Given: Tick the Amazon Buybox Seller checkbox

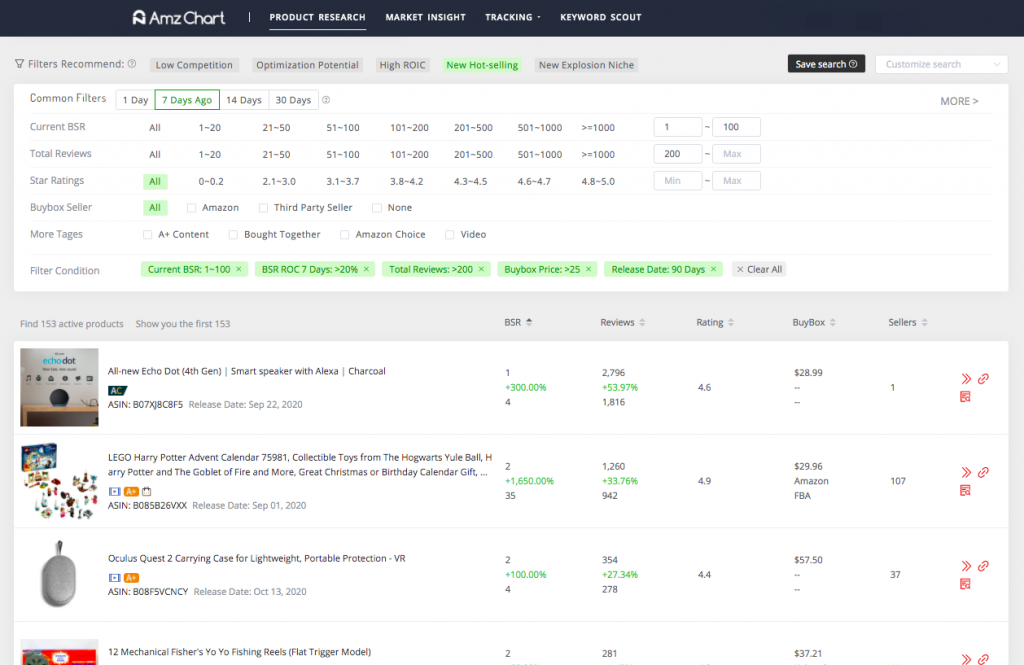Looking at the screenshot, I should pos(191,208).
